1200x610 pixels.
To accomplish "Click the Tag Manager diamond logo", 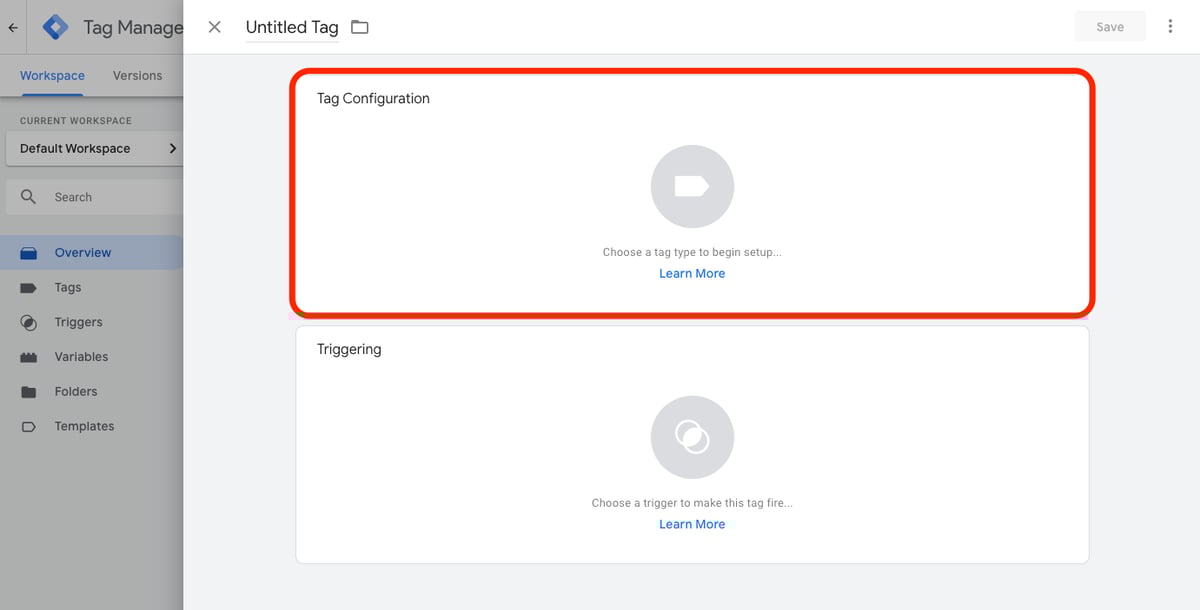I will pos(56,28).
